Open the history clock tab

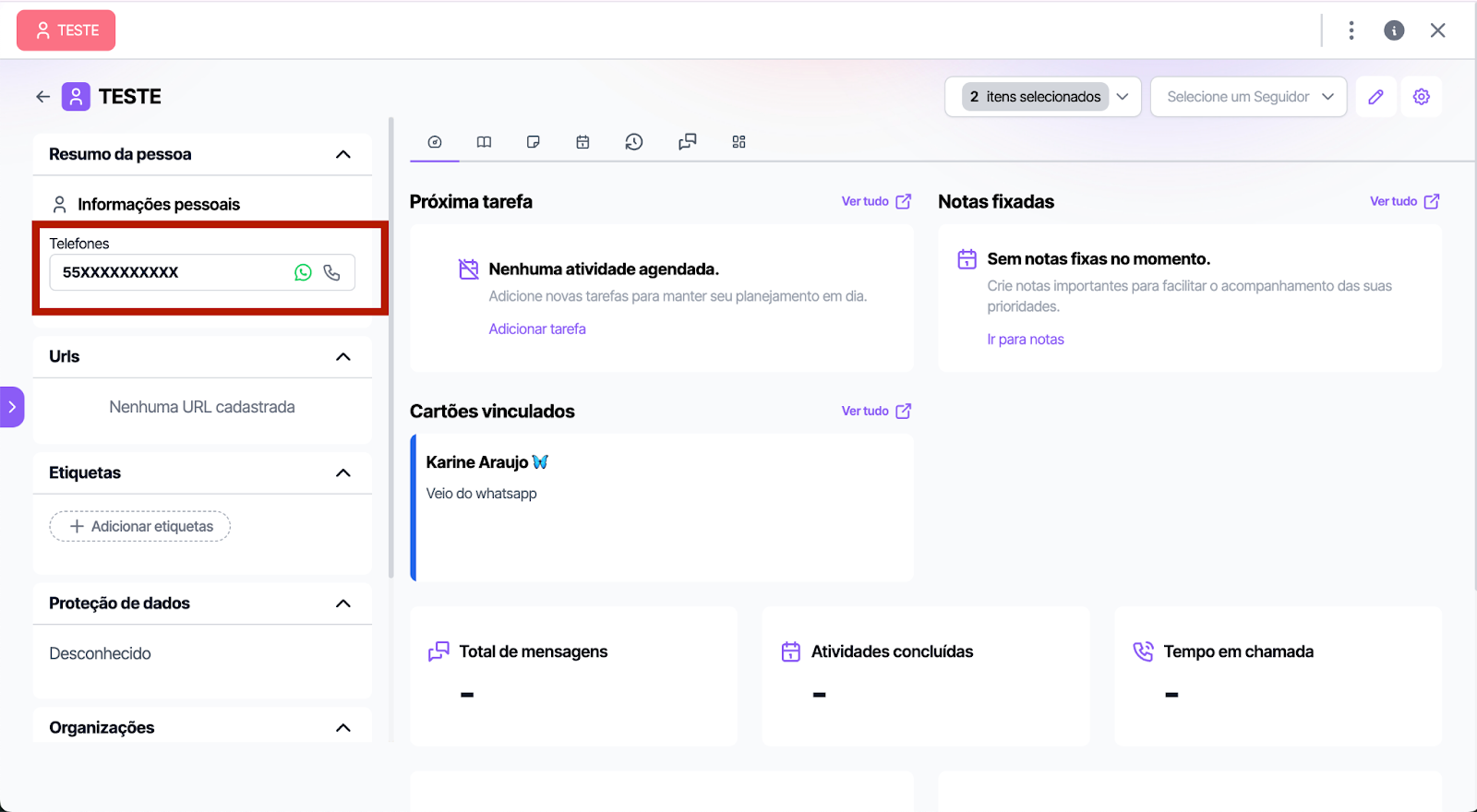click(x=633, y=142)
